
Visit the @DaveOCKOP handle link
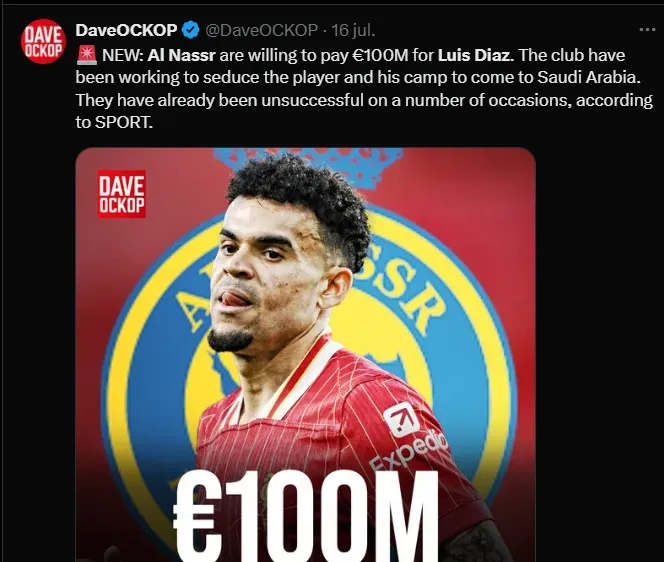(261, 30)
